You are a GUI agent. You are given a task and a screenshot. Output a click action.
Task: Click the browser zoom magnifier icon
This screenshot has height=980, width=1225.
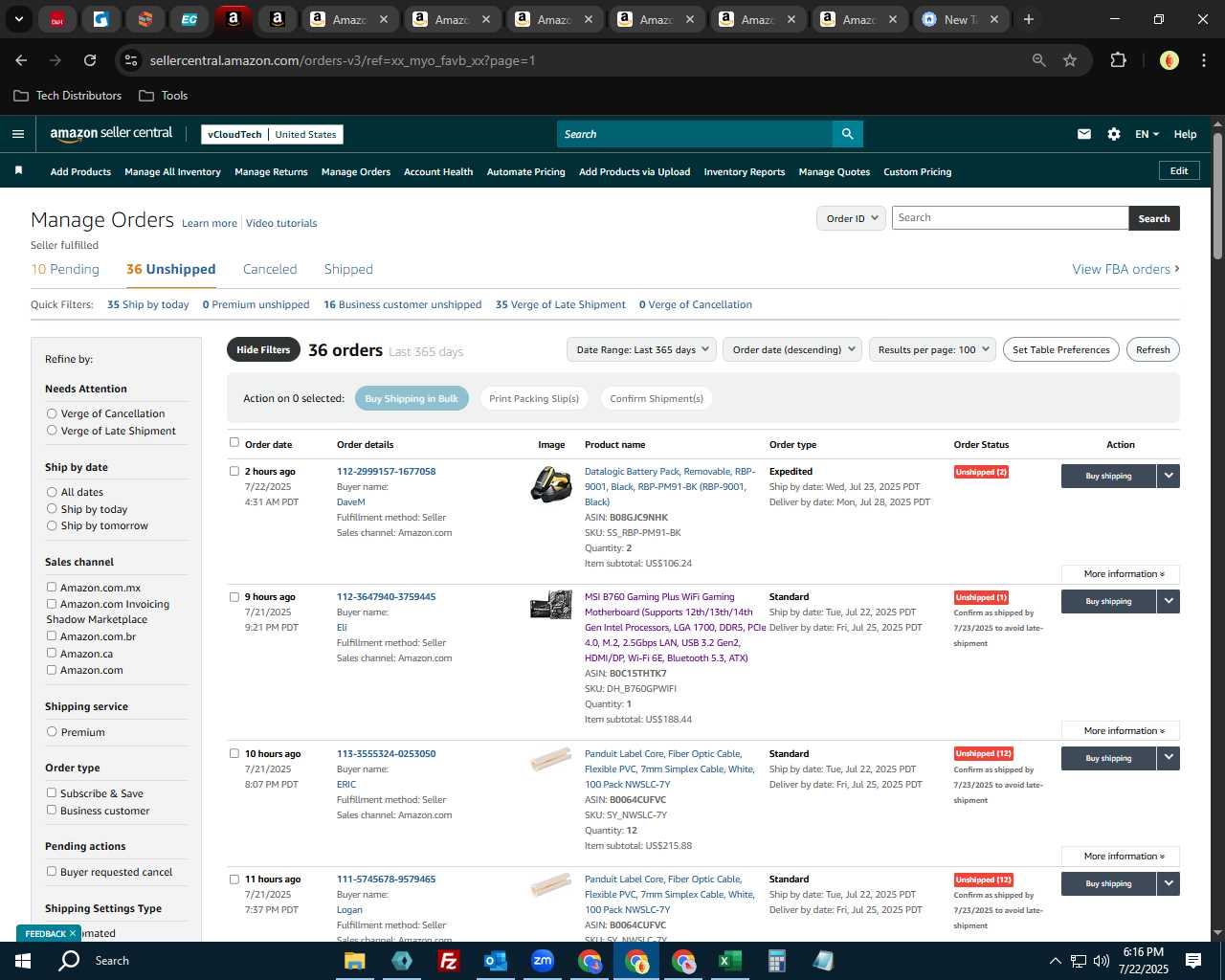point(1038,60)
